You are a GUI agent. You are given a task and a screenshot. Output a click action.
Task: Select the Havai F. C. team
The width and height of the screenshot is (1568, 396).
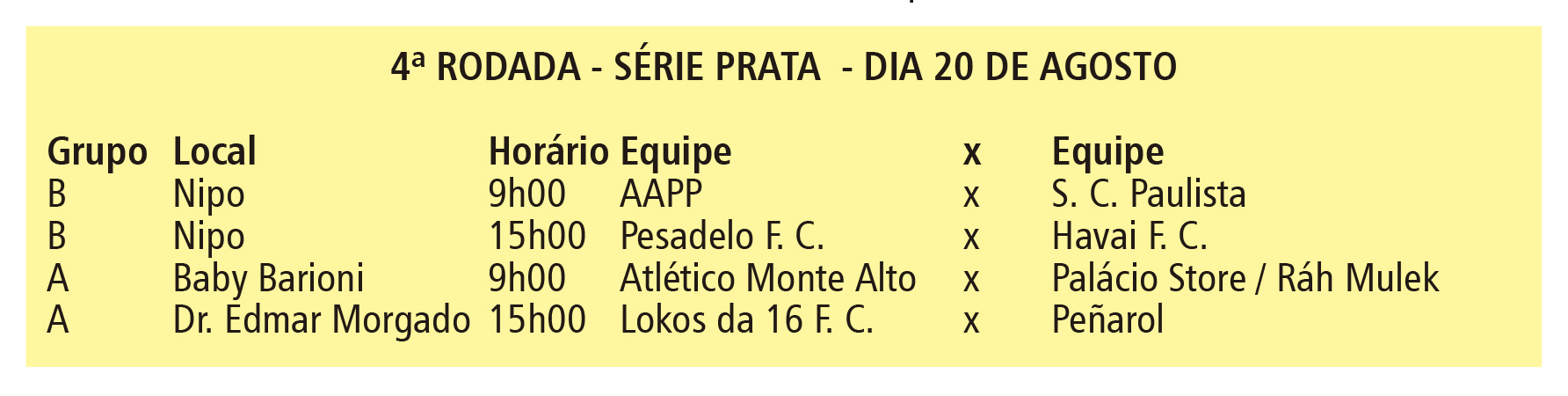(x=1129, y=237)
